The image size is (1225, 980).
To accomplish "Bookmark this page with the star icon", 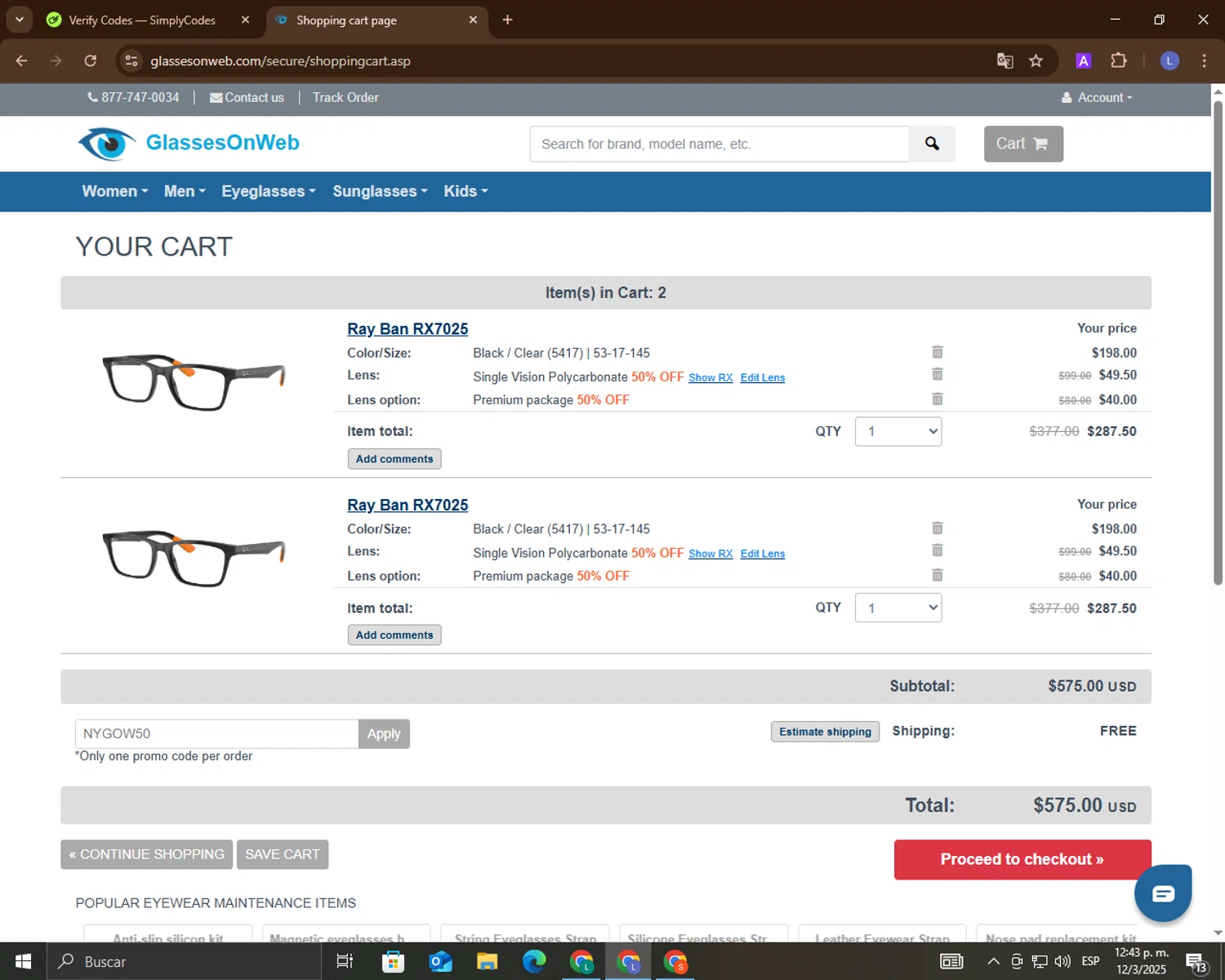I will 1036,60.
